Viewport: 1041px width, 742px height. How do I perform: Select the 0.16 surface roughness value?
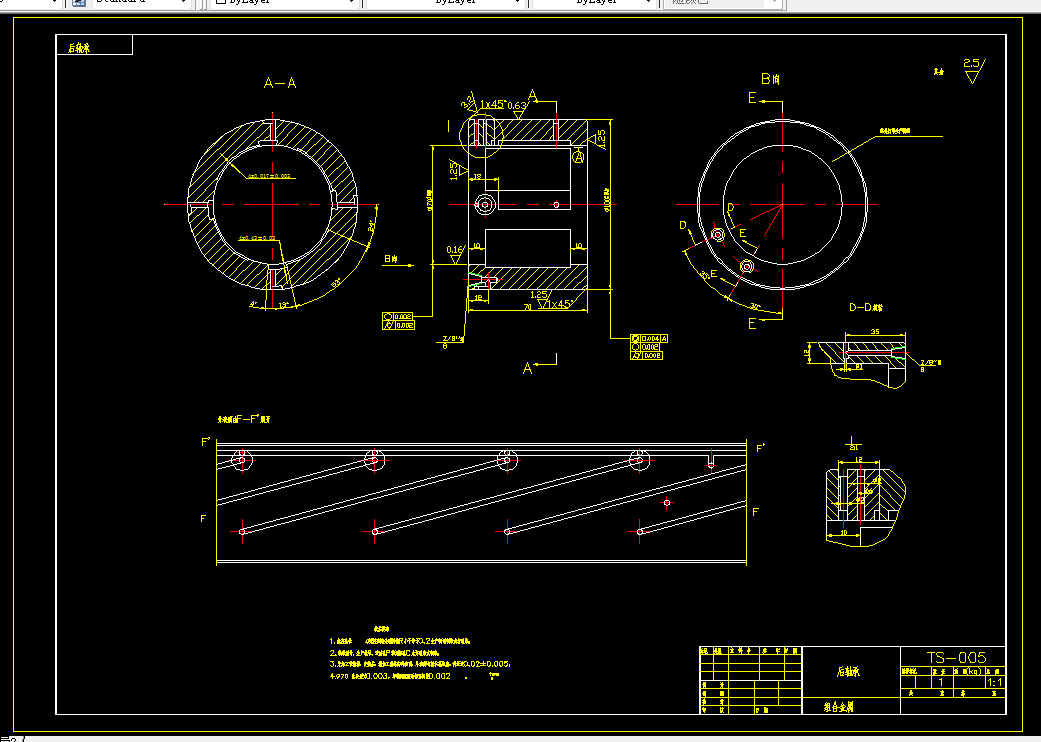(x=455, y=250)
